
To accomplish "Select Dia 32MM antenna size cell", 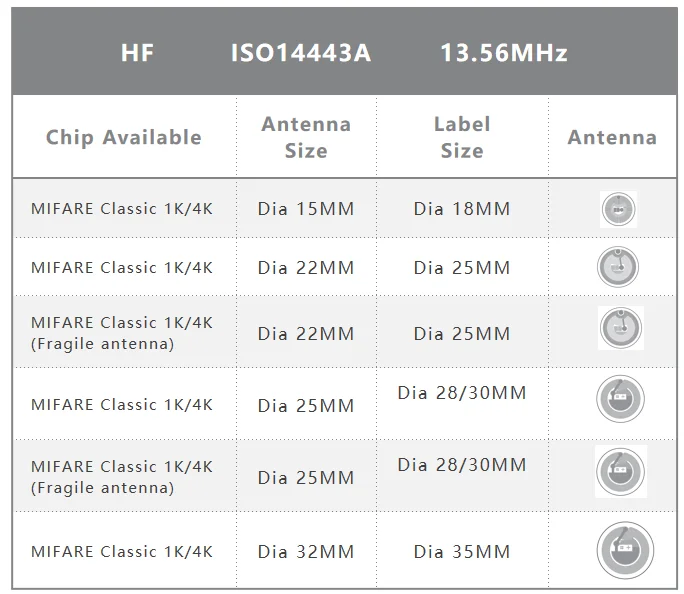I will pyautogui.click(x=306, y=552).
